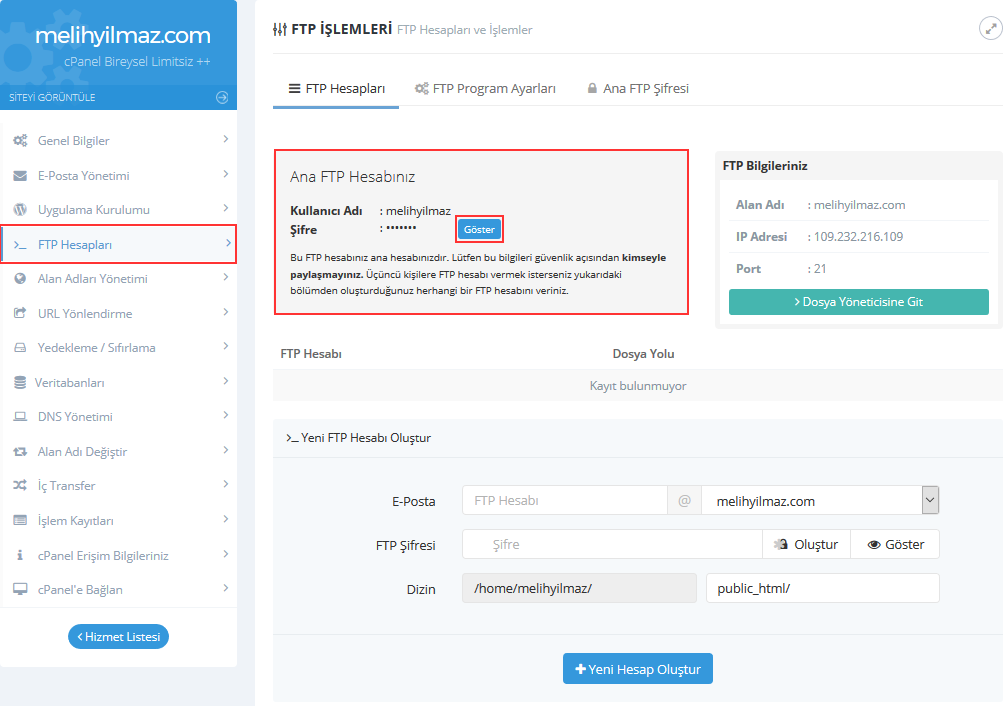Return via the Hizmet Listesi button

[118, 637]
